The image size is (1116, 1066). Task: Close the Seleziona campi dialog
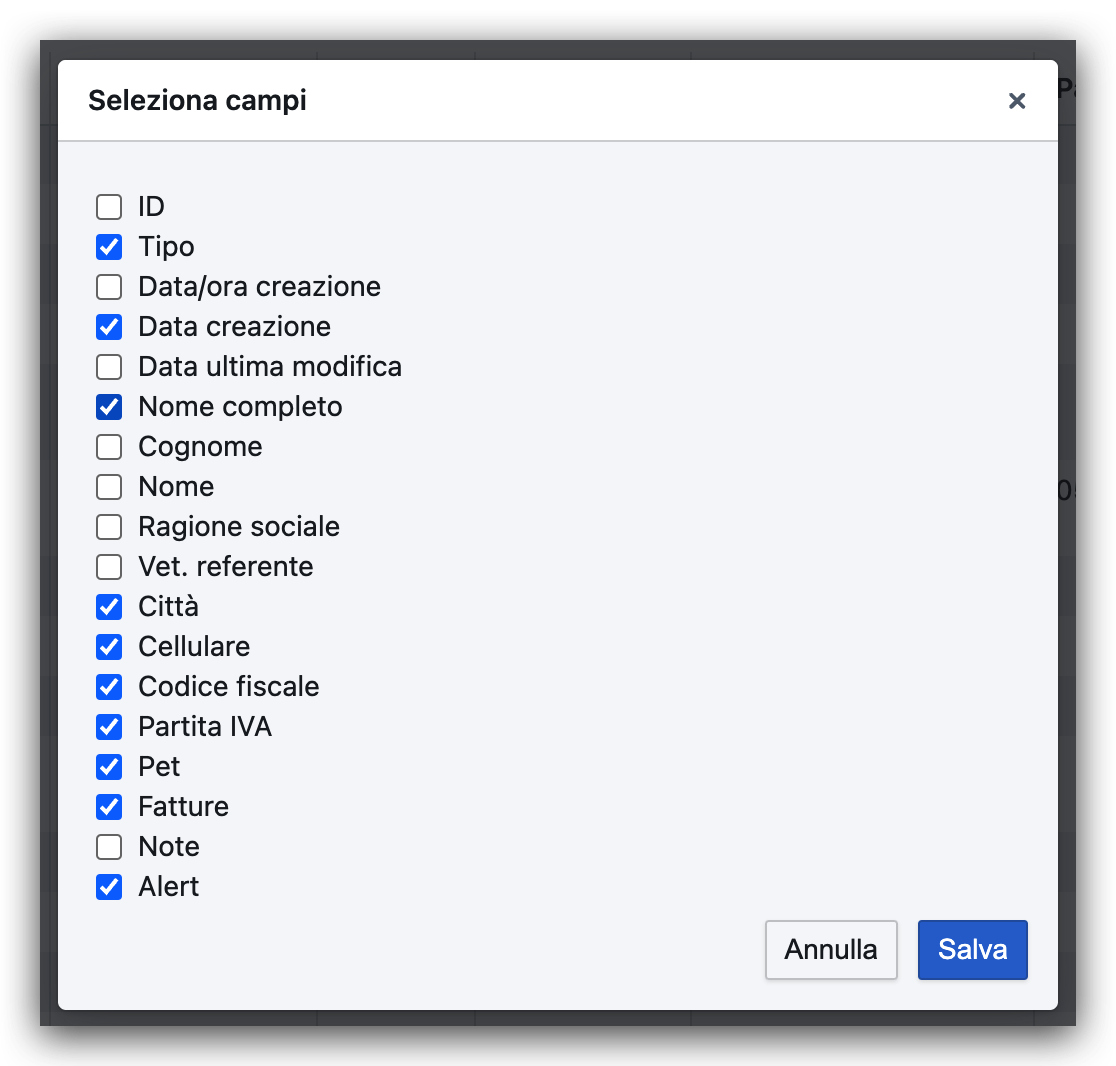click(x=1017, y=101)
